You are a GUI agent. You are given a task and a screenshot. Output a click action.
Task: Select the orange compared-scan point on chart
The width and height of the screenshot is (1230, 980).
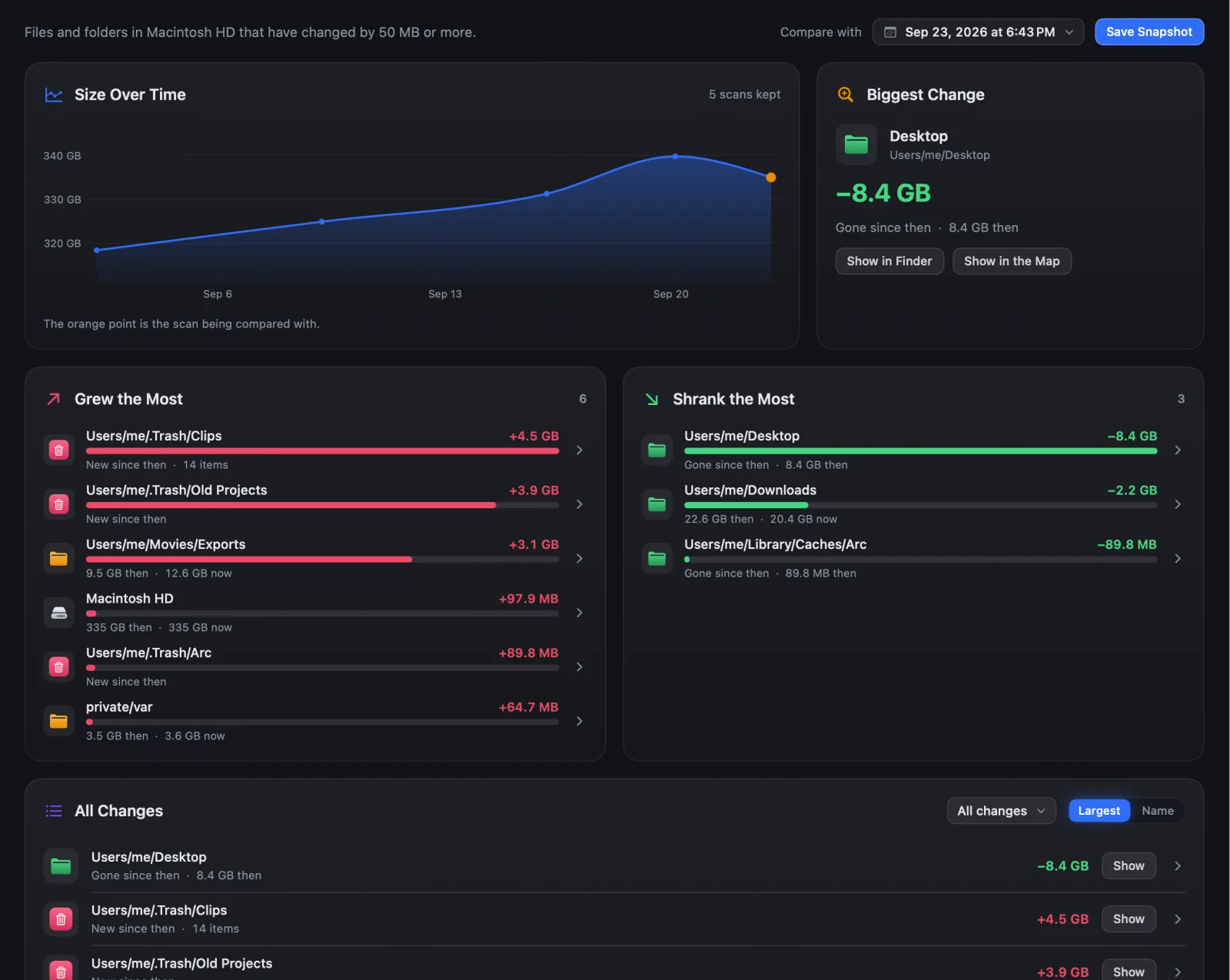click(x=771, y=178)
